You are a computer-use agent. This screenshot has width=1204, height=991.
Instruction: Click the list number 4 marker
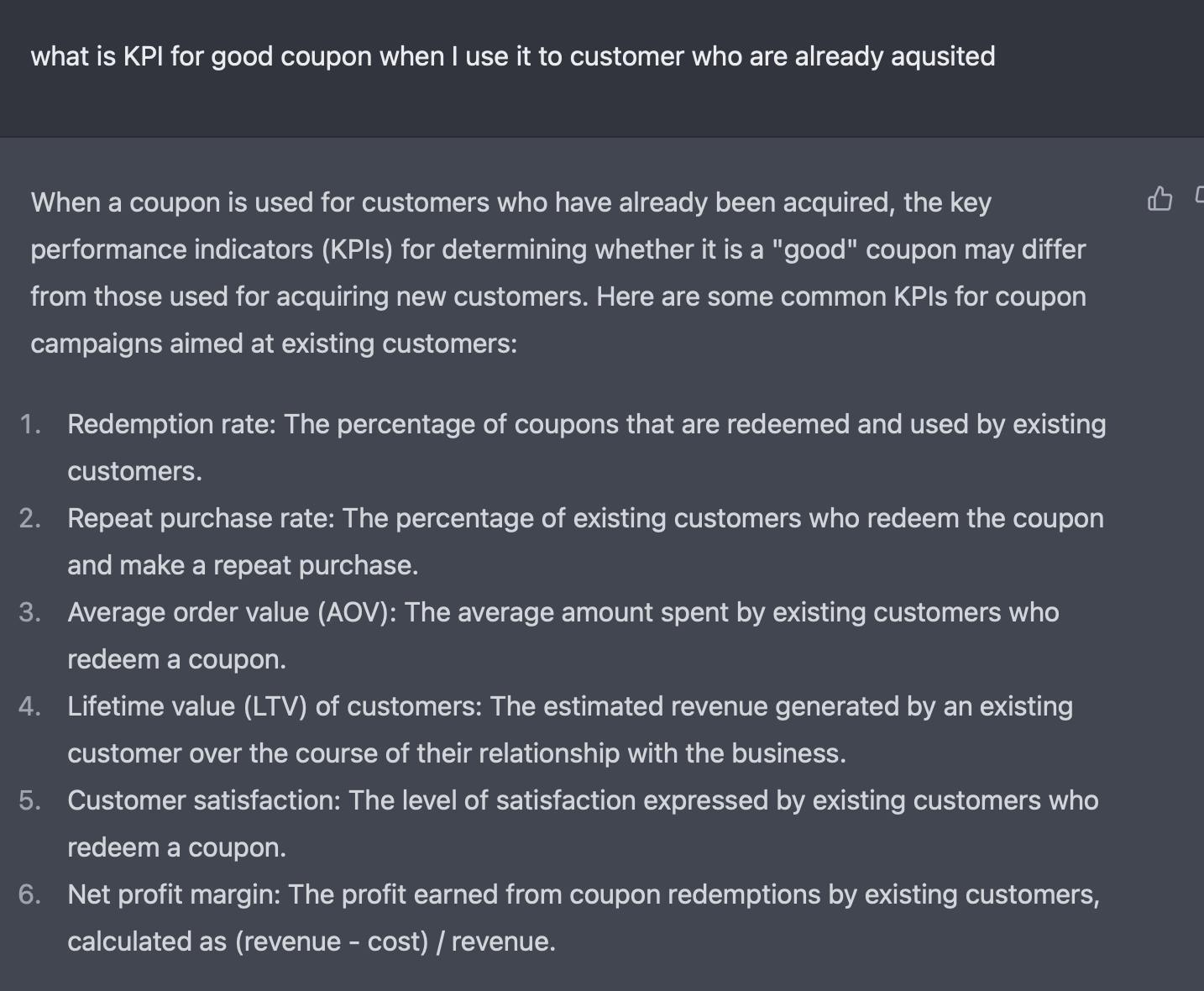click(x=30, y=706)
